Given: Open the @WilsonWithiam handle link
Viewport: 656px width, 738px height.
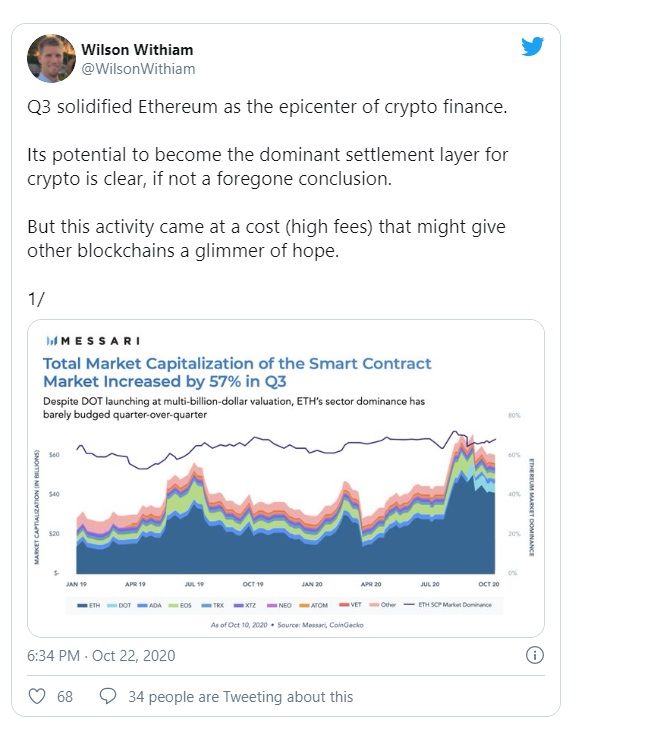Looking at the screenshot, I should pyautogui.click(x=138, y=69).
